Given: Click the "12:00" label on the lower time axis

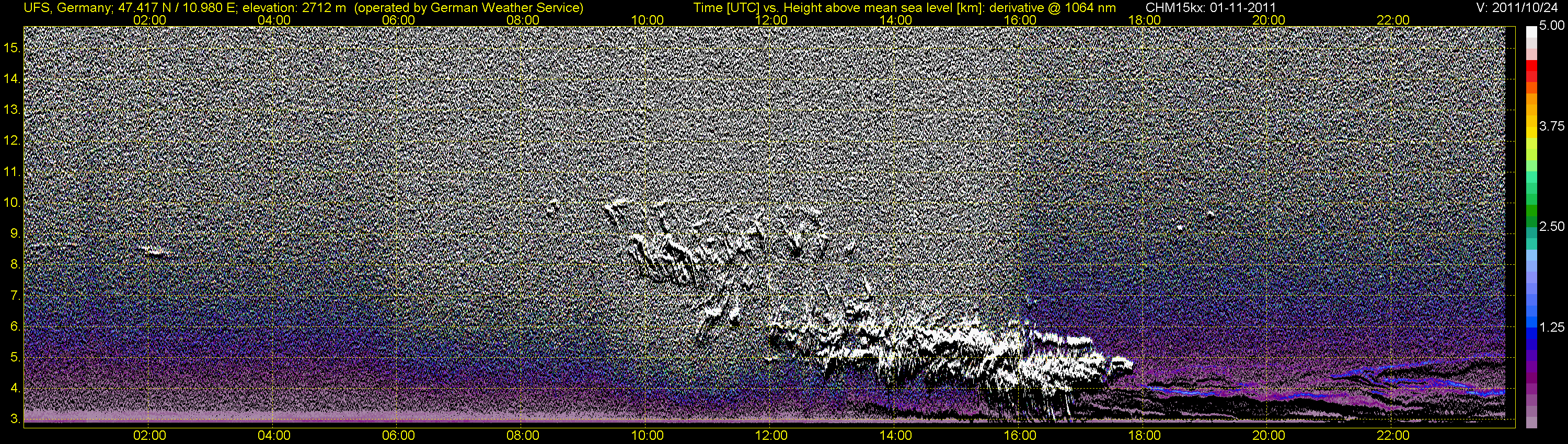Looking at the screenshot, I should click(x=771, y=436).
